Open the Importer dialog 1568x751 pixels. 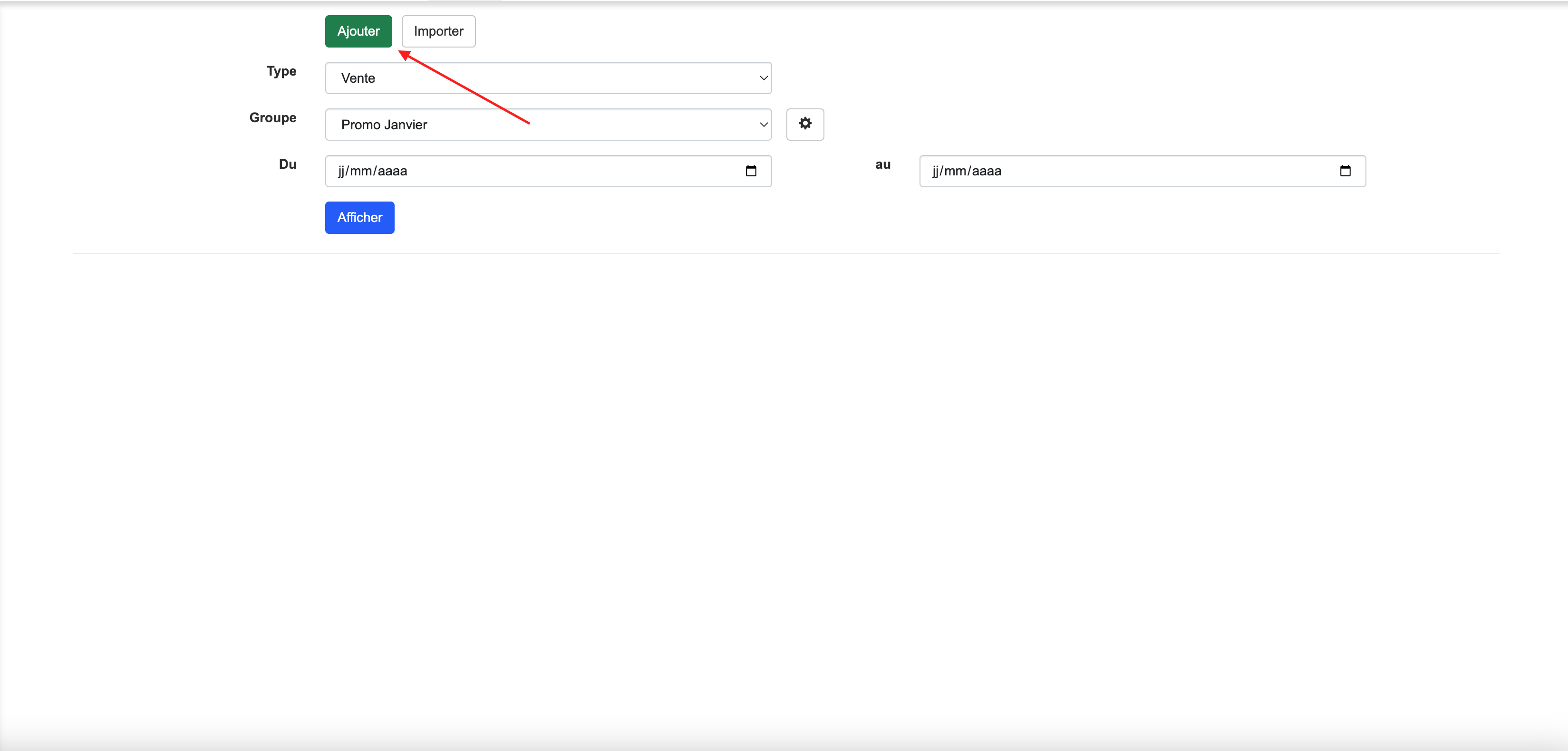tap(438, 31)
